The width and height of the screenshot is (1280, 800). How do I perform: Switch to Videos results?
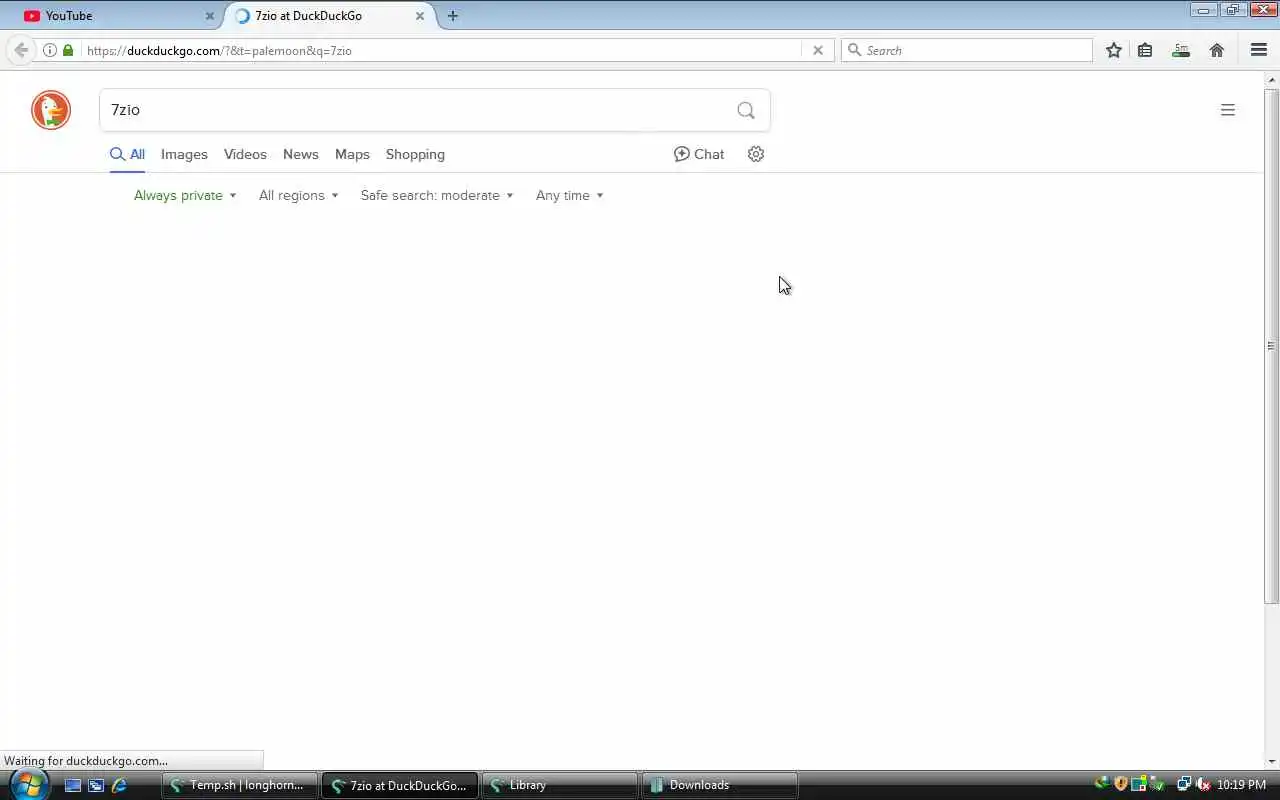coord(245,154)
